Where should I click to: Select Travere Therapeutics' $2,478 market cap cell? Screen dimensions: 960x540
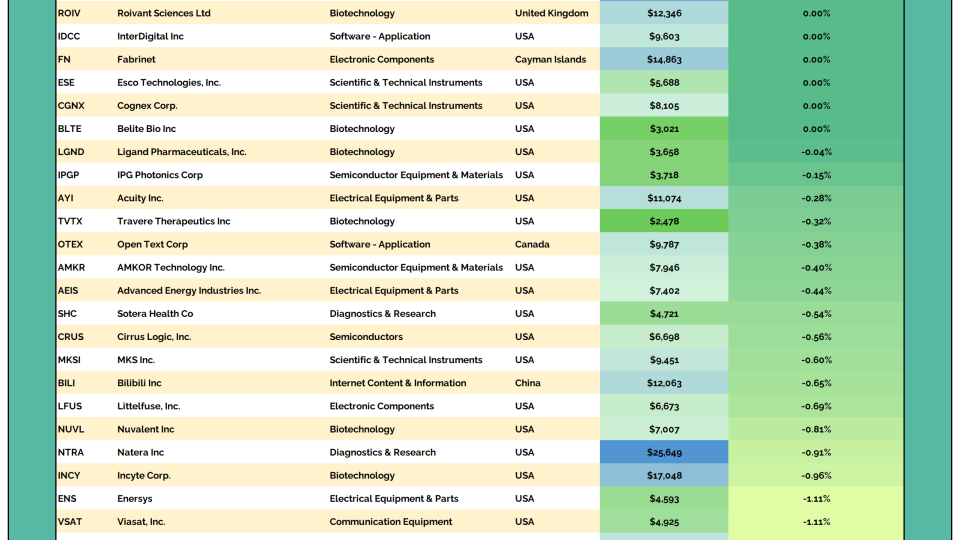pos(663,222)
